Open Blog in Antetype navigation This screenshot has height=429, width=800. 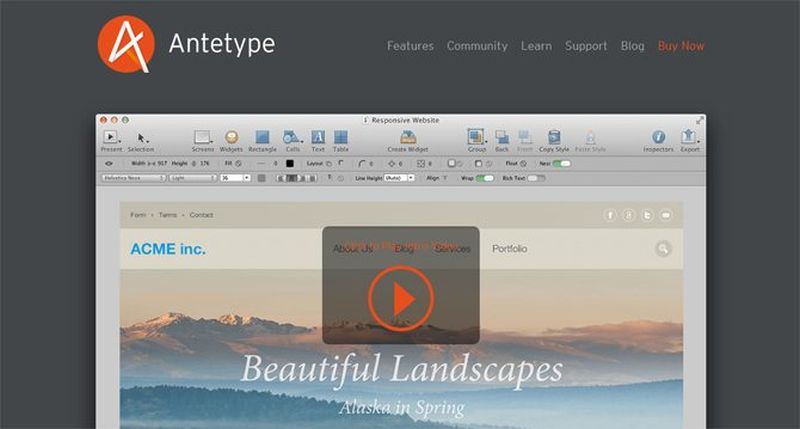point(632,46)
